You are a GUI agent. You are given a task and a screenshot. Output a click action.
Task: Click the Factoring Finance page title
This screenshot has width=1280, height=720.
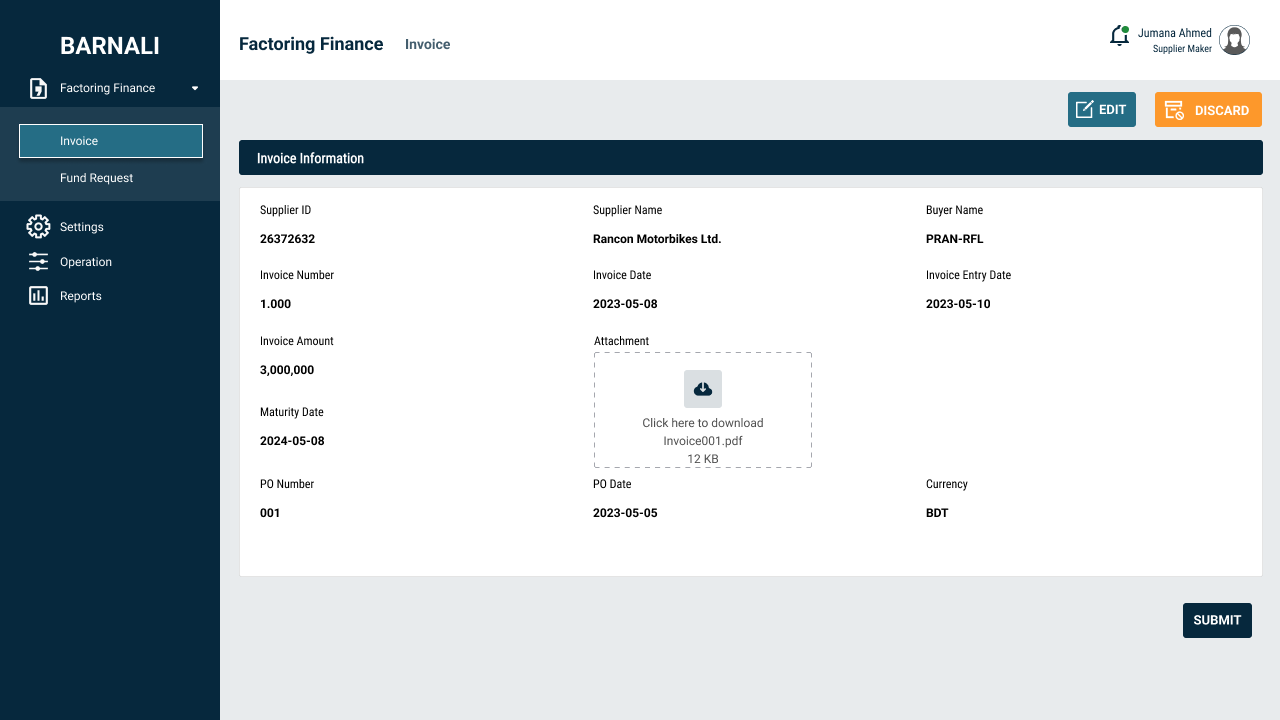click(311, 44)
